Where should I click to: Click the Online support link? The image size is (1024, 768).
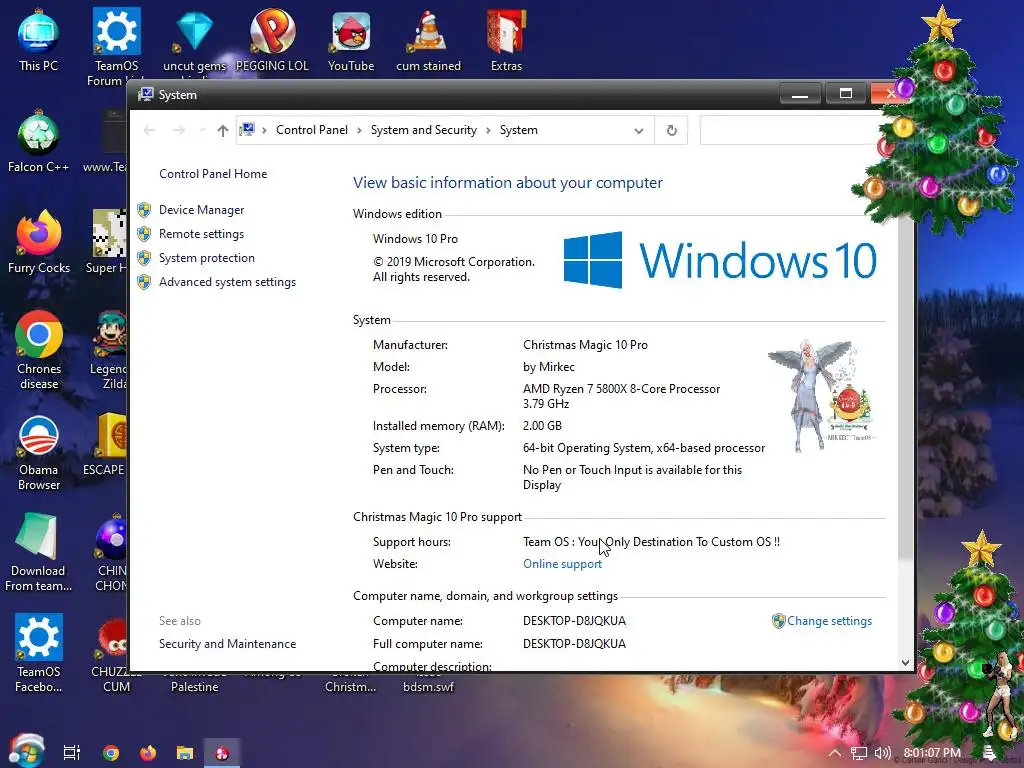(562, 564)
